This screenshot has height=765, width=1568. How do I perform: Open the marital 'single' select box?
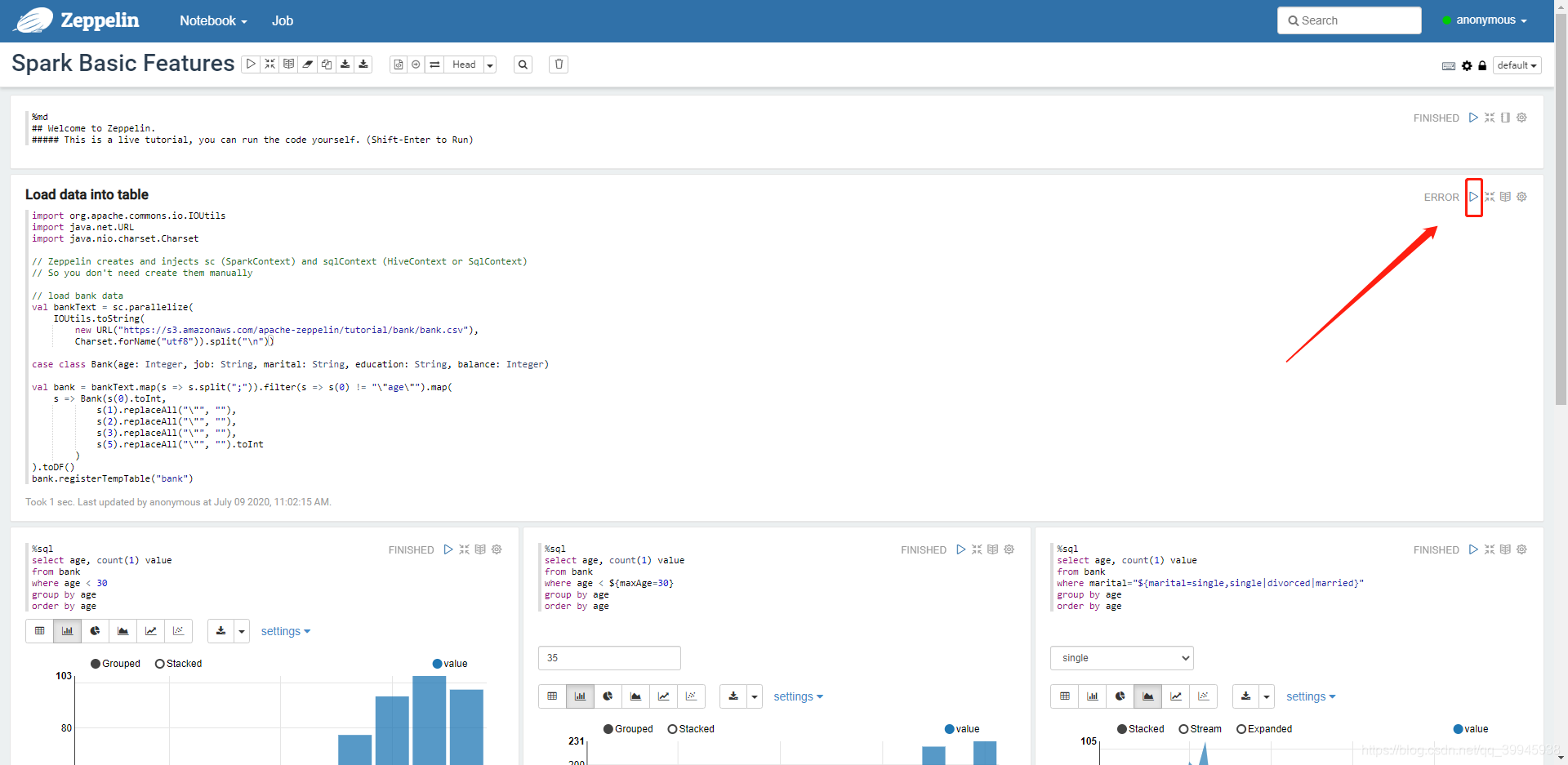tap(1121, 658)
